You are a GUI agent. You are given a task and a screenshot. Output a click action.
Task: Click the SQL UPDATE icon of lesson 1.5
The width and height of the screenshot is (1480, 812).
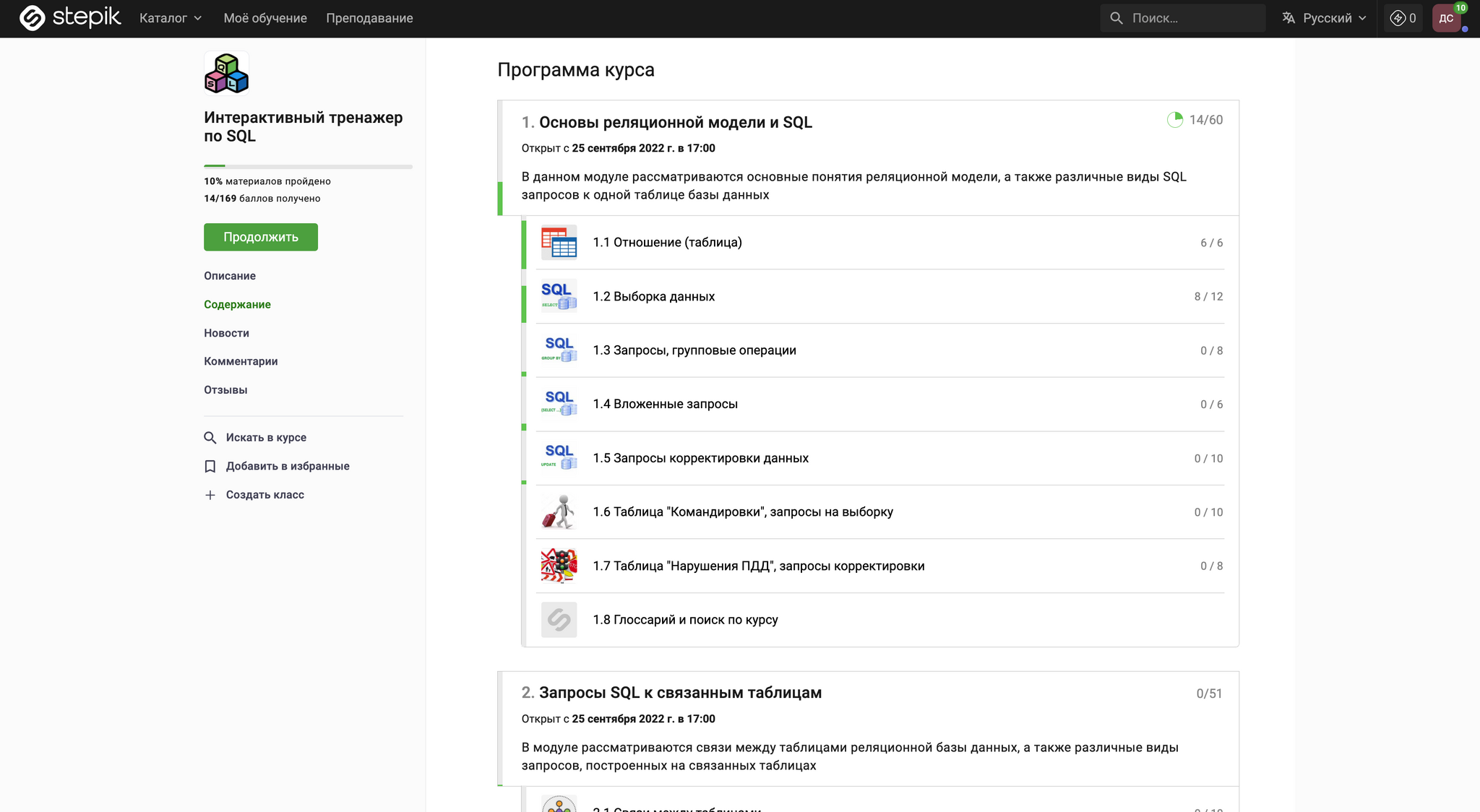[x=559, y=458]
